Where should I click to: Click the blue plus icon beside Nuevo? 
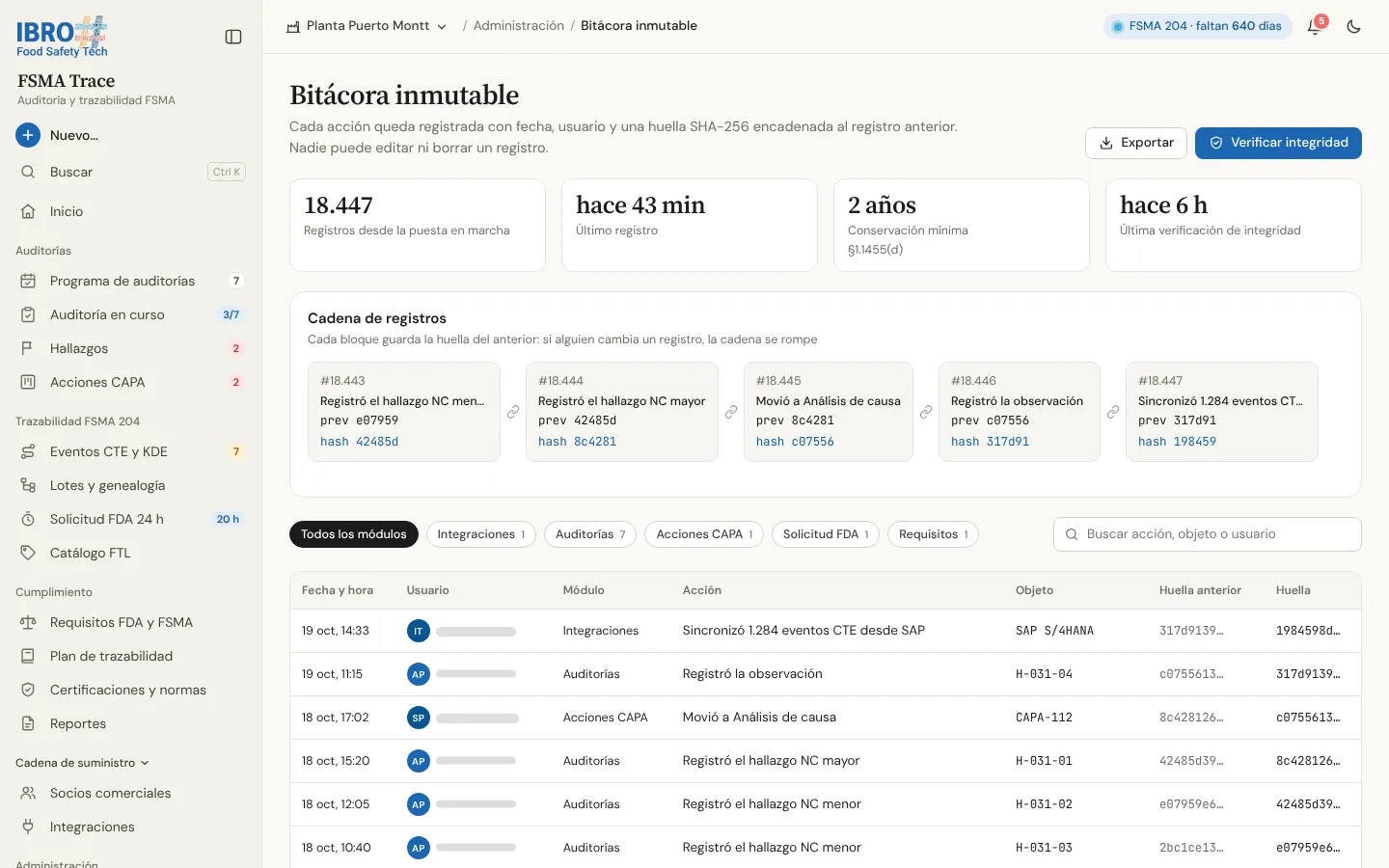tap(28, 135)
